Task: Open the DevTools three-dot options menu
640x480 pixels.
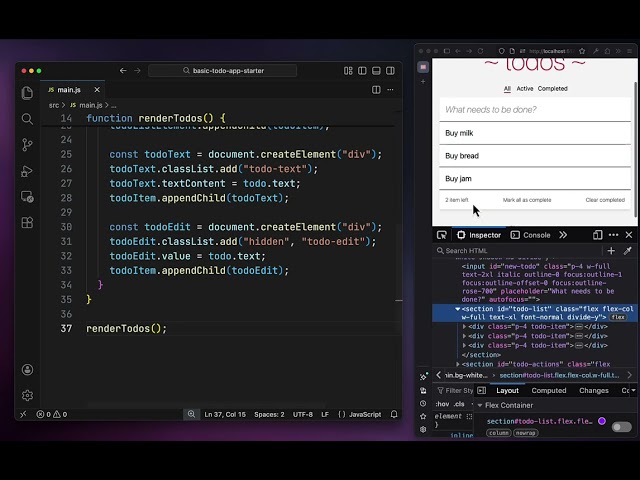Action: click(613, 235)
